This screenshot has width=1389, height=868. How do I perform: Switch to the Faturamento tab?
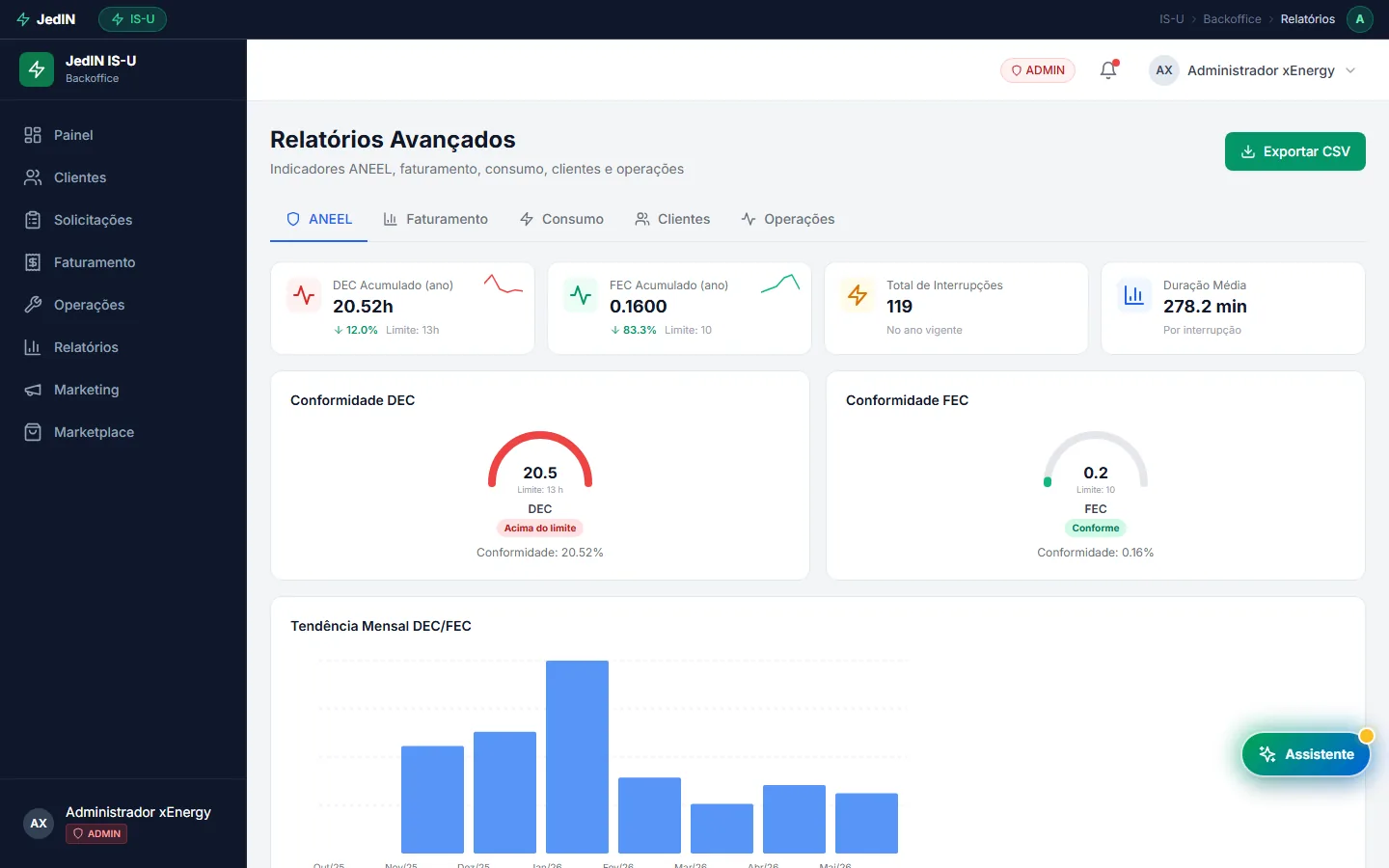click(435, 219)
